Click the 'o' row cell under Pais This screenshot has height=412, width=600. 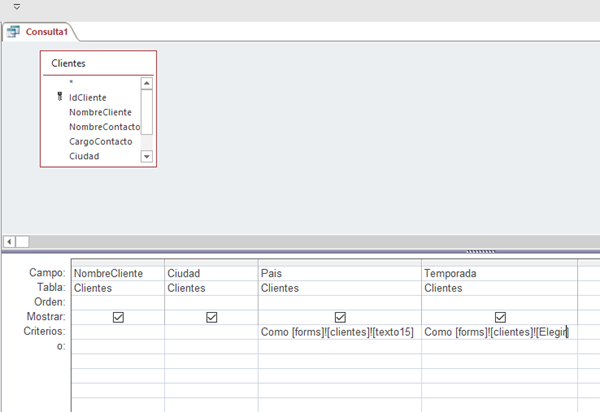click(x=340, y=347)
